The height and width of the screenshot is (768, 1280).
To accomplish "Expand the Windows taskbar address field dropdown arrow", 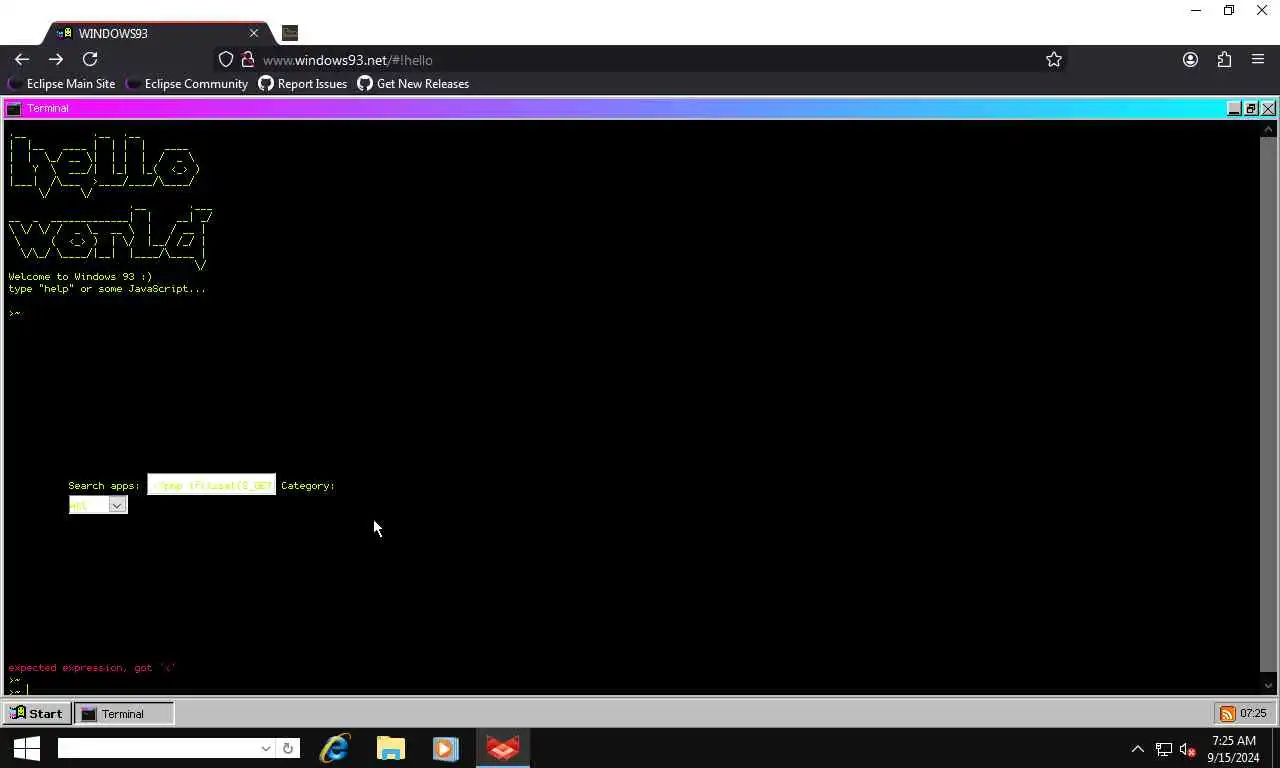I will pos(265,748).
